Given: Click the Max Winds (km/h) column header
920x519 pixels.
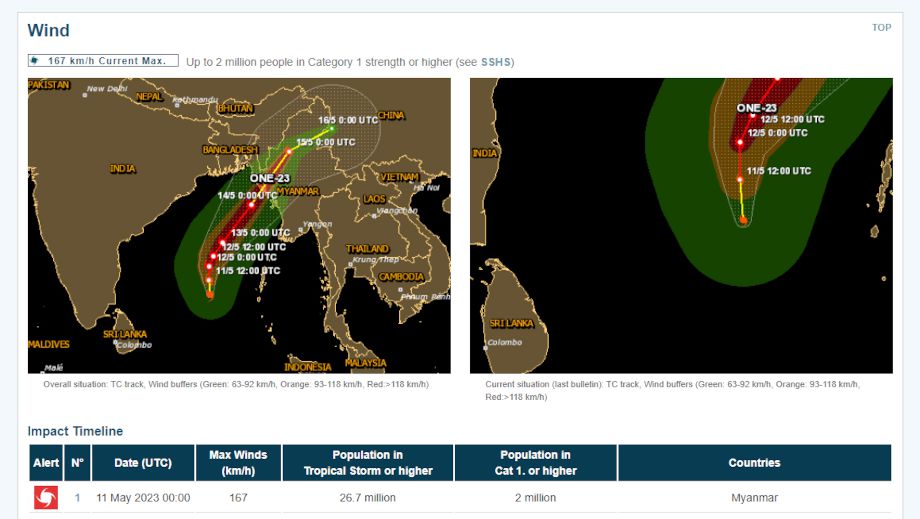Looking at the screenshot, I should 238,463.
